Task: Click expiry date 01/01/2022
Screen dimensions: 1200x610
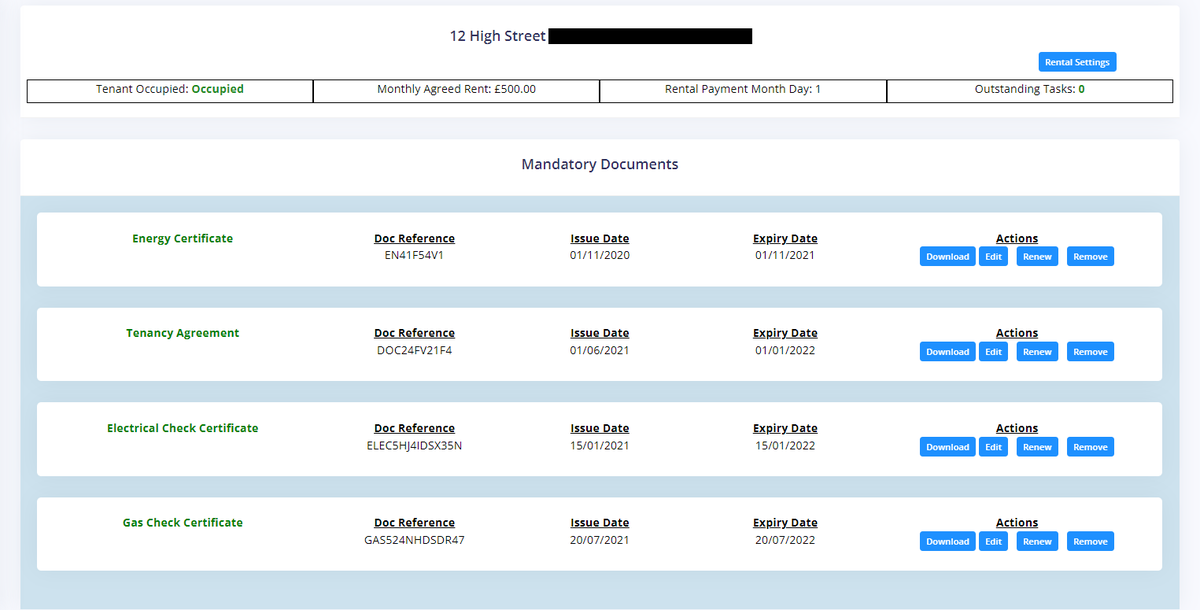Action: 785,351
